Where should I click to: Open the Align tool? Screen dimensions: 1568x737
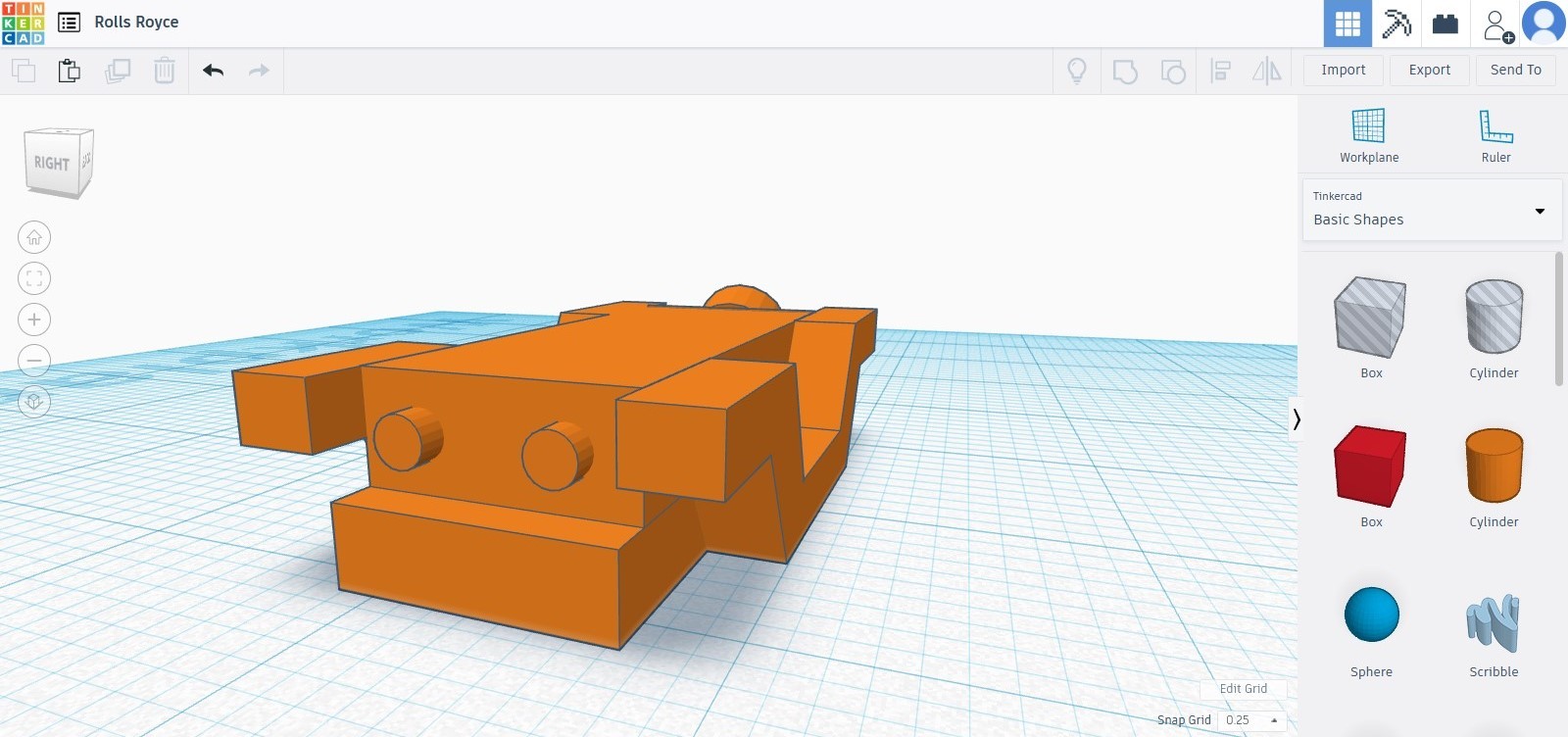[1220, 71]
